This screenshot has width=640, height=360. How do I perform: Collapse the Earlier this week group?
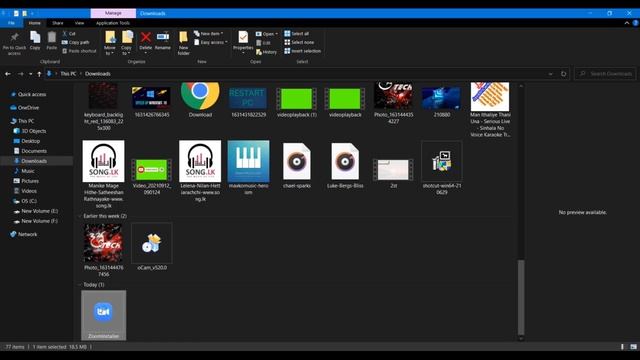point(80,216)
